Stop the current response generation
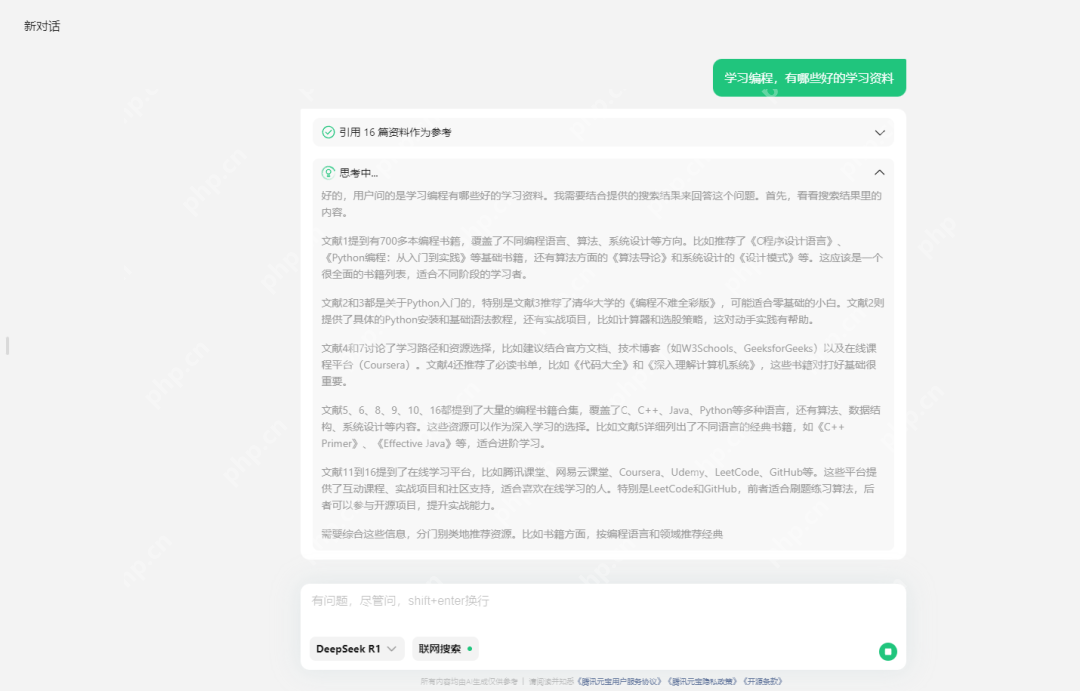1080x691 pixels. 888,650
